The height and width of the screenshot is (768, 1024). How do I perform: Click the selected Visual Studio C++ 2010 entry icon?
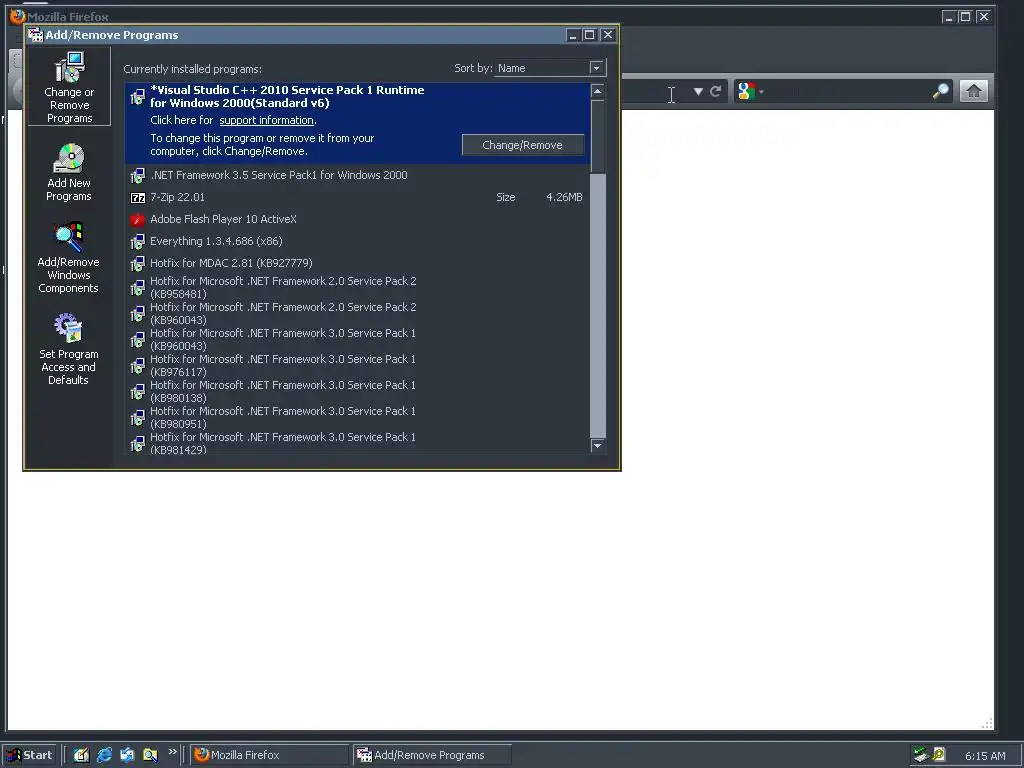(137, 97)
